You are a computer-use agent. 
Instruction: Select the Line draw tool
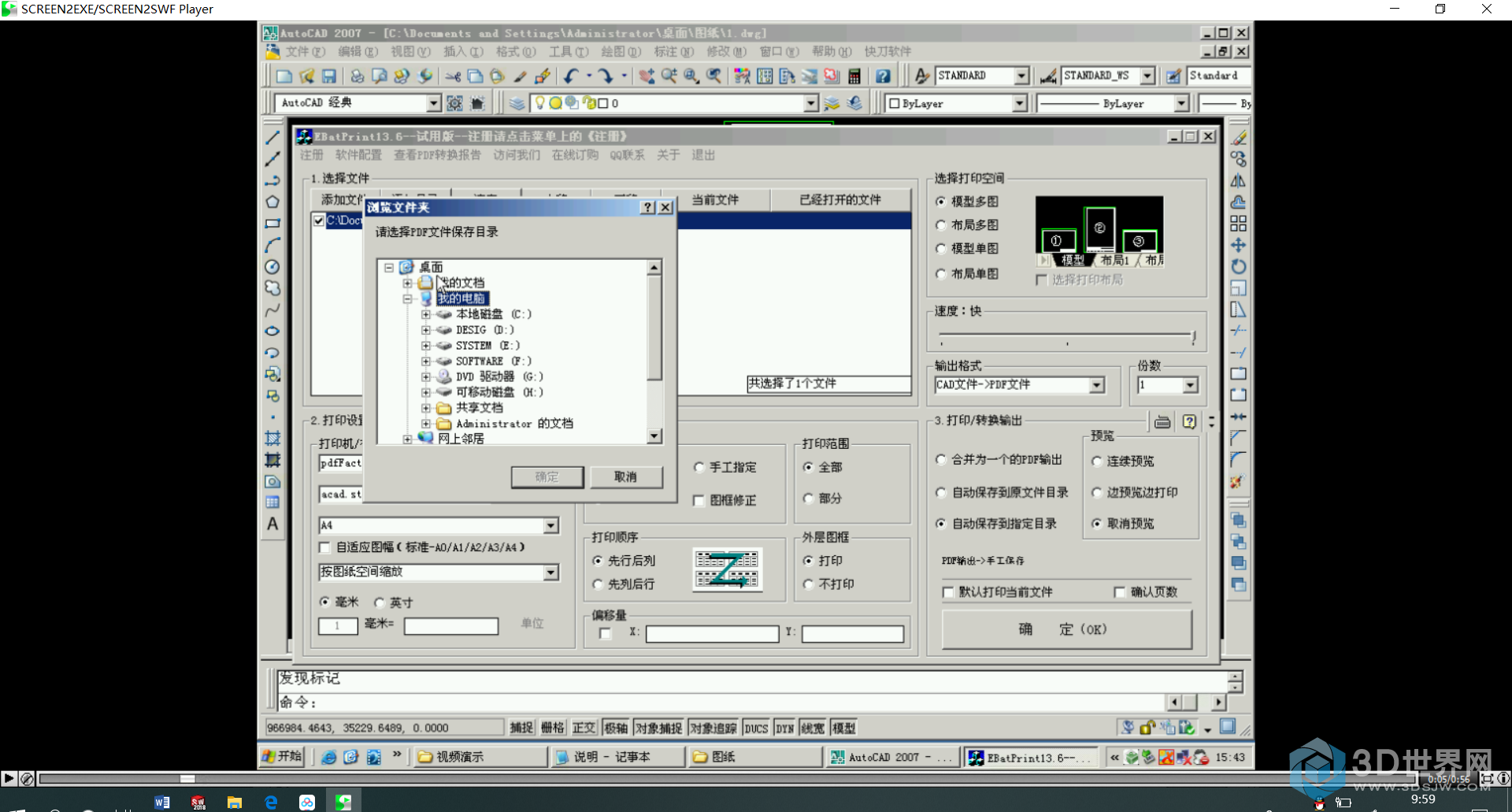tap(272, 137)
